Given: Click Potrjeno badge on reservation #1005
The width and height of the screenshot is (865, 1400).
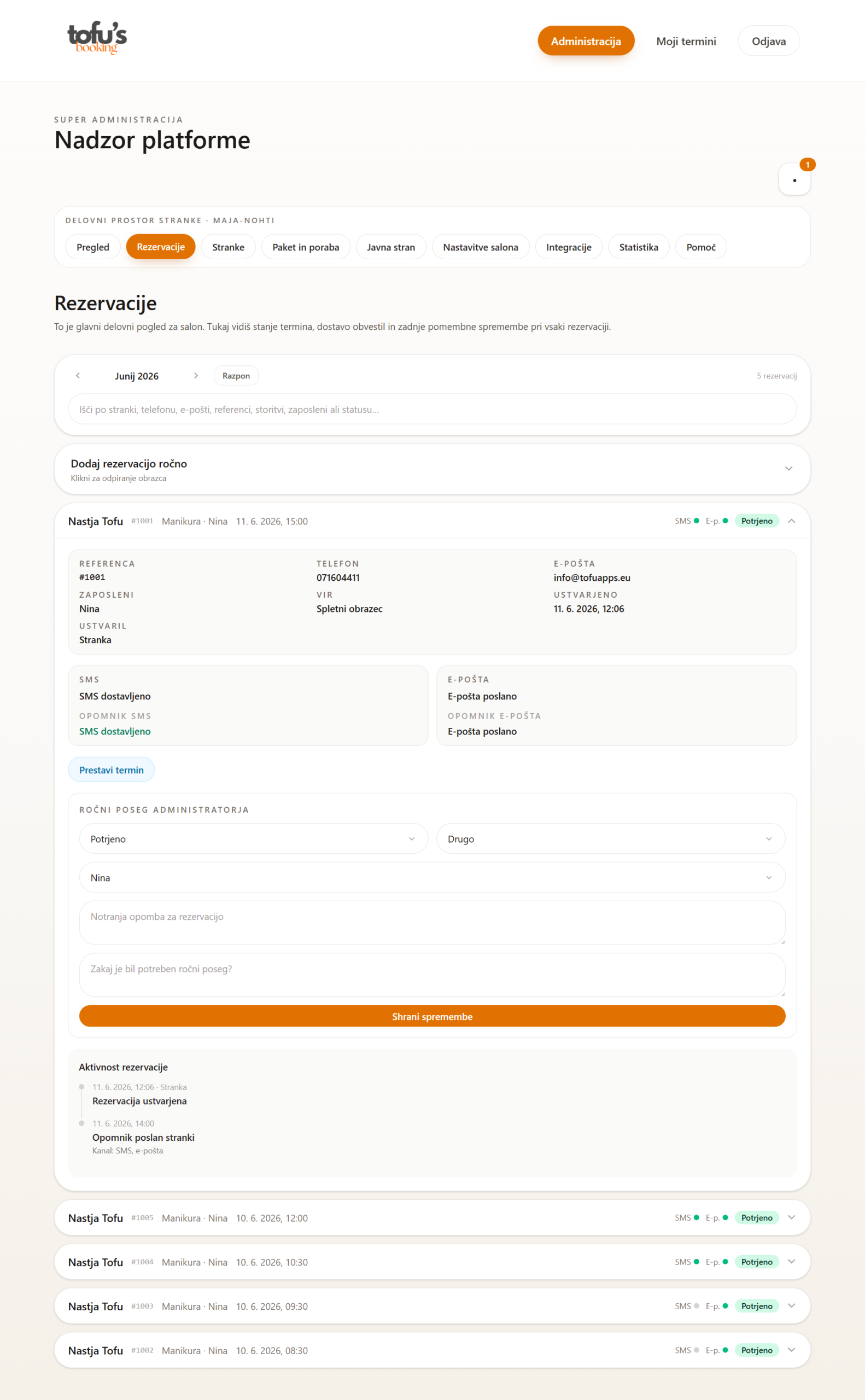Looking at the screenshot, I should [756, 1217].
